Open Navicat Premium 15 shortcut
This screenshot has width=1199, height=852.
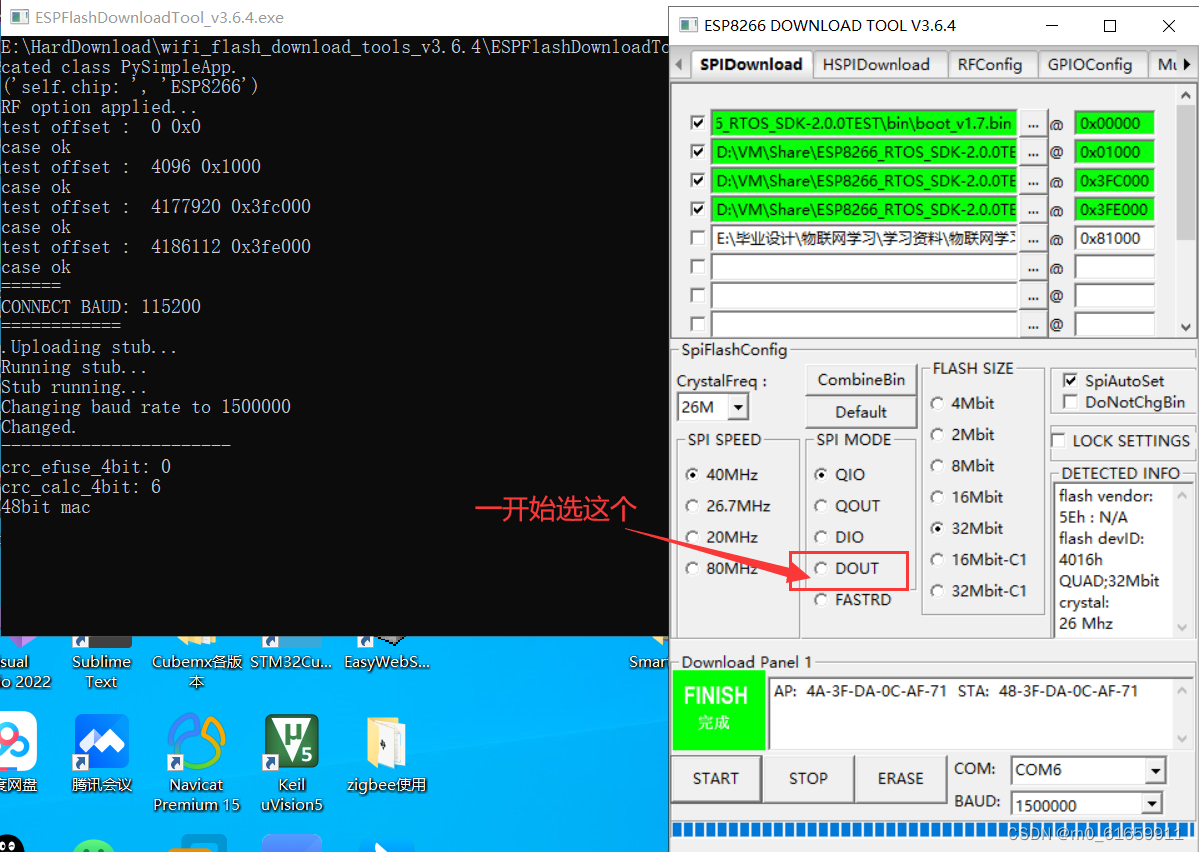coord(197,763)
